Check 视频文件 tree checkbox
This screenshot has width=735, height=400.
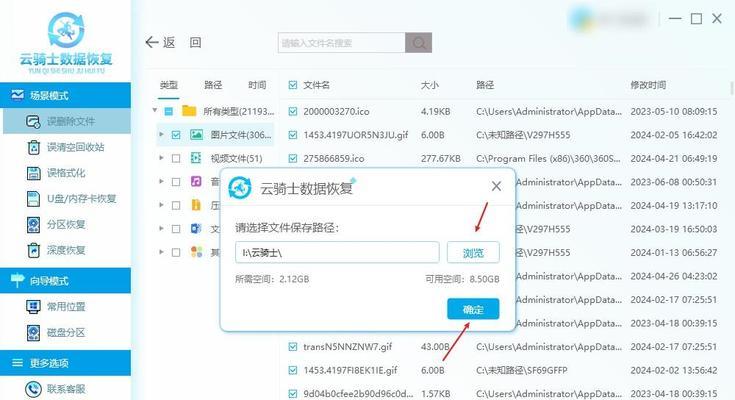(176, 158)
